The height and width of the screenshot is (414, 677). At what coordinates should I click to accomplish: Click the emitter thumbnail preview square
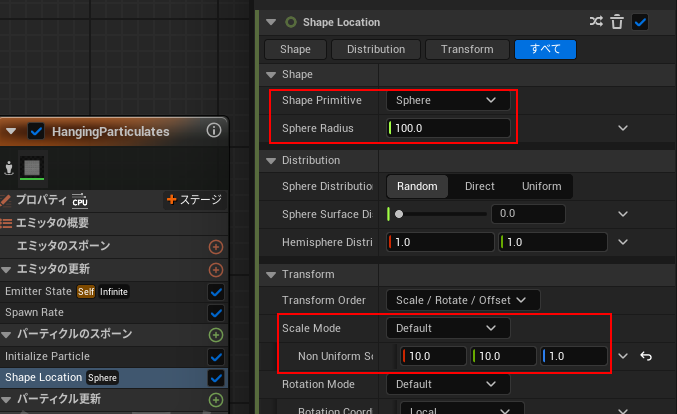(x=33, y=167)
